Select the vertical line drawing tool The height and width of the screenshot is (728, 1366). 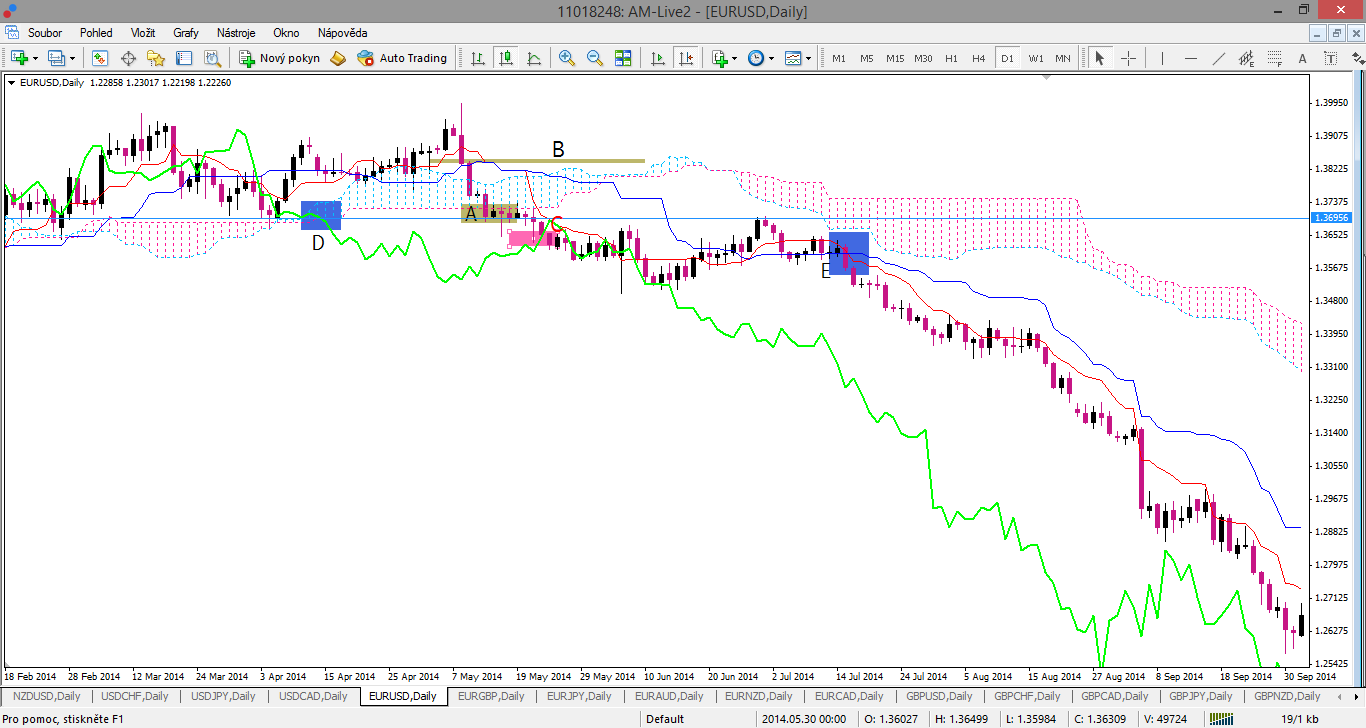coord(1162,58)
